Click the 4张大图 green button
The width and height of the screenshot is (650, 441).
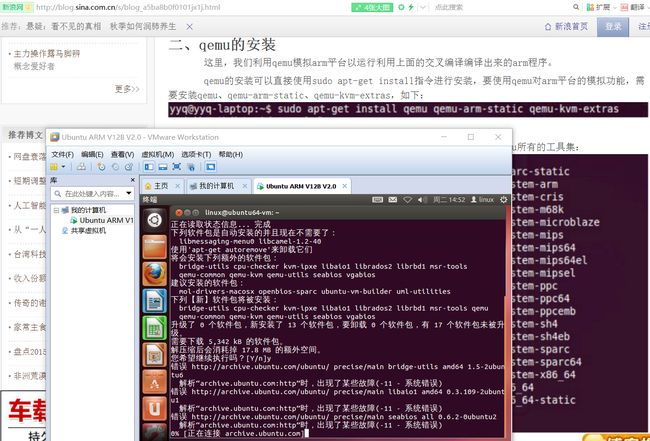click(x=372, y=7)
